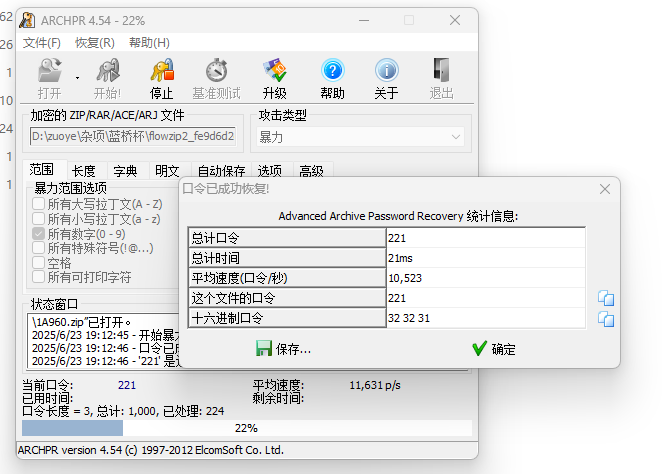Confirm with the 确定 button
Screen dimensions: 662x474
coord(494,349)
